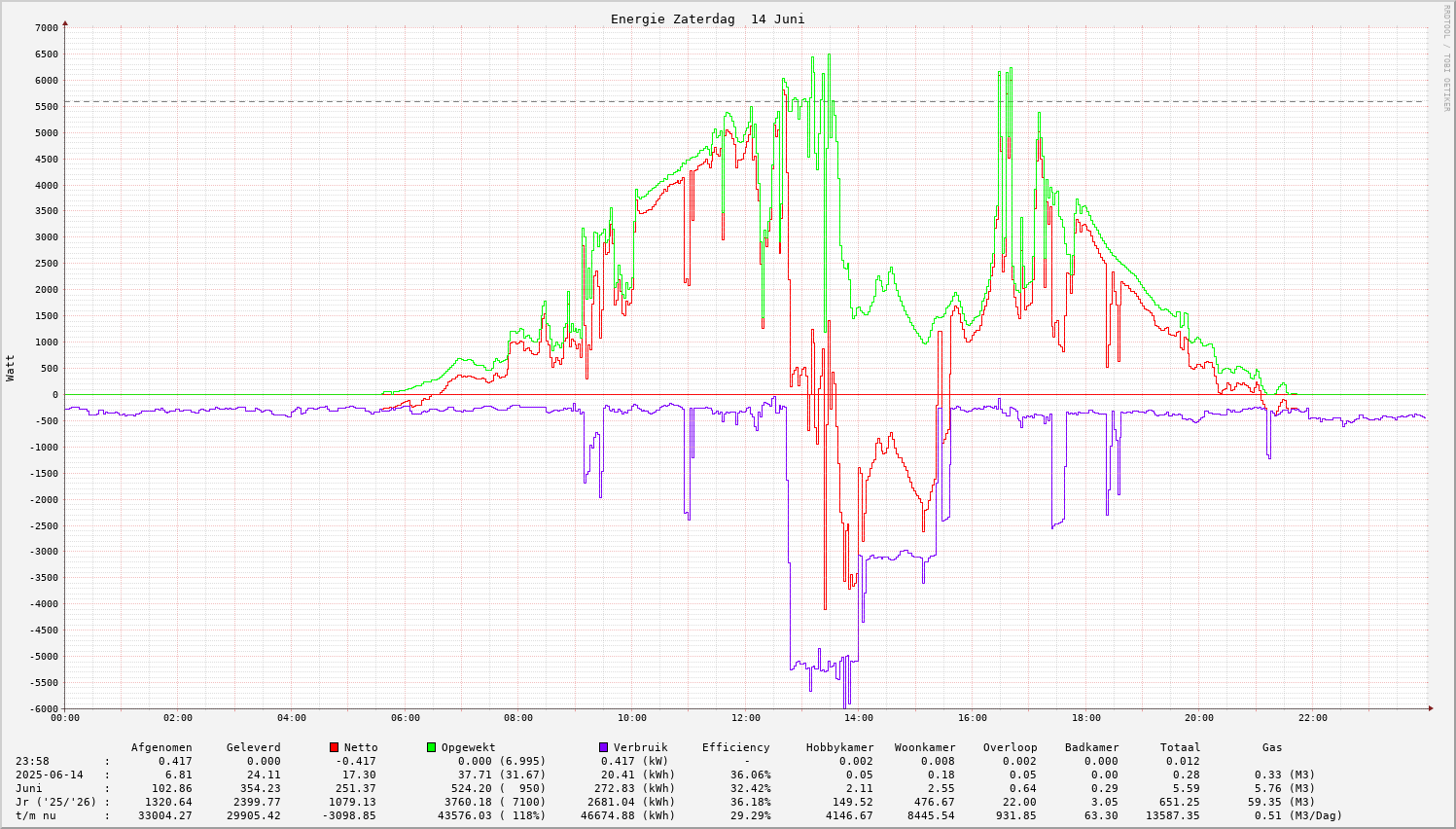Click the Afgenomen column header
The image size is (1456, 829).
coord(161,747)
